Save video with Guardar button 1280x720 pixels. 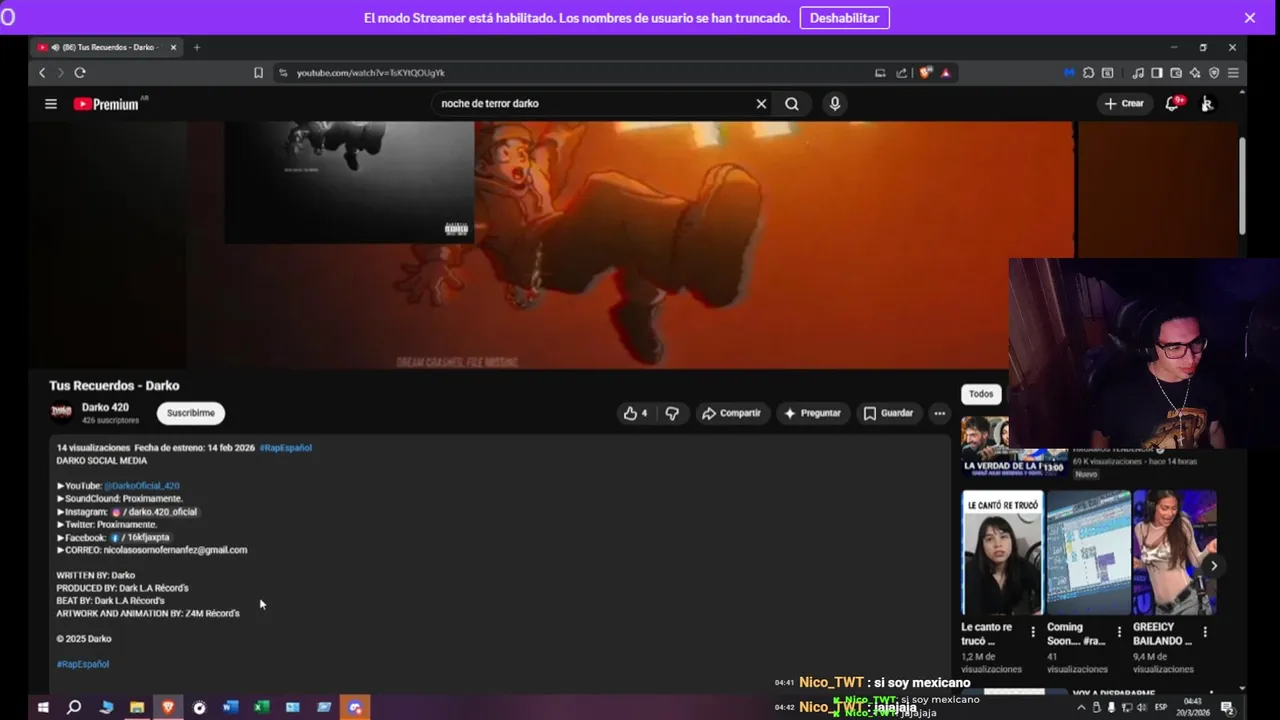(x=888, y=413)
